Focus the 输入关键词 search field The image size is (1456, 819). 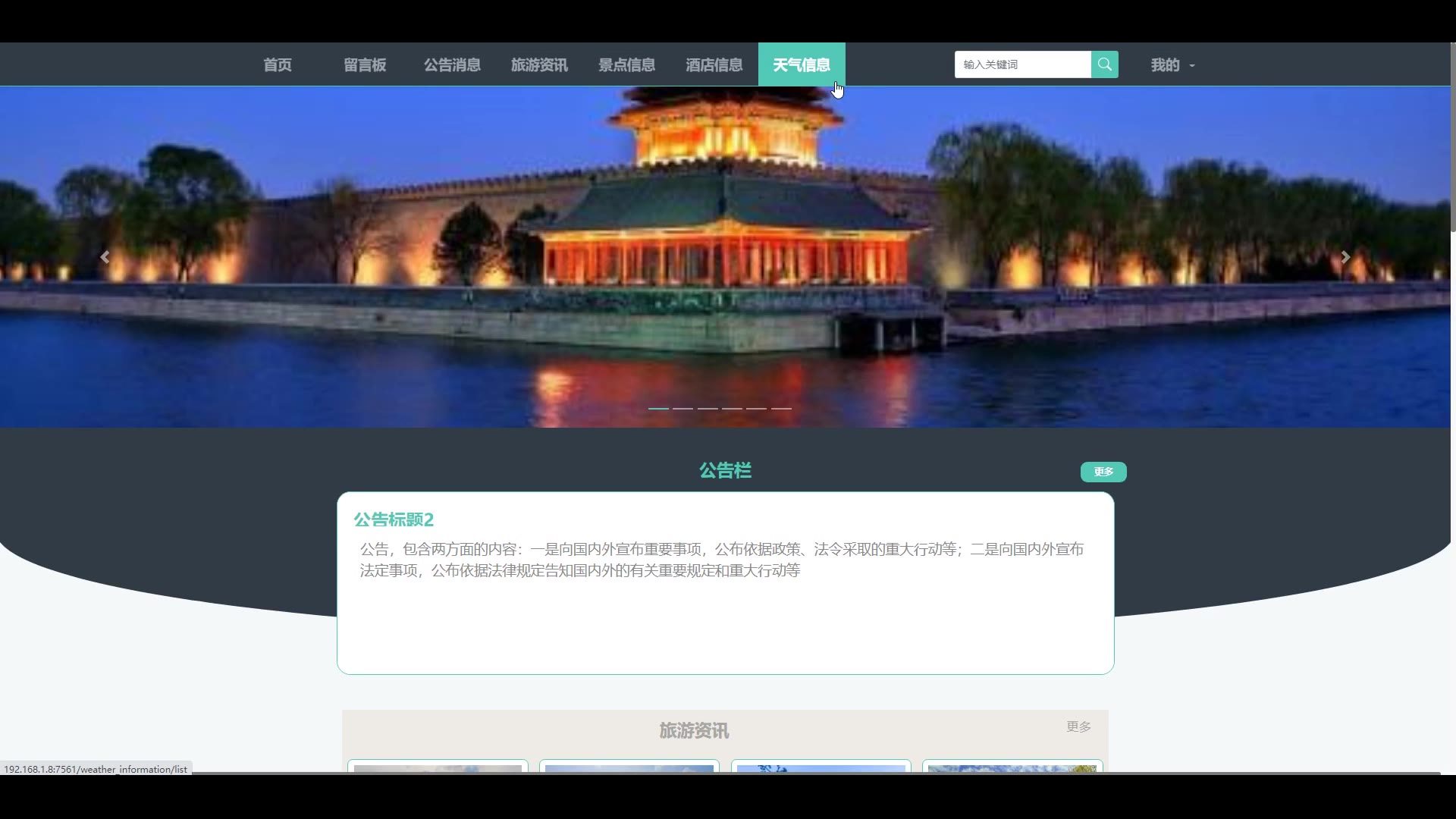(1022, 64)
